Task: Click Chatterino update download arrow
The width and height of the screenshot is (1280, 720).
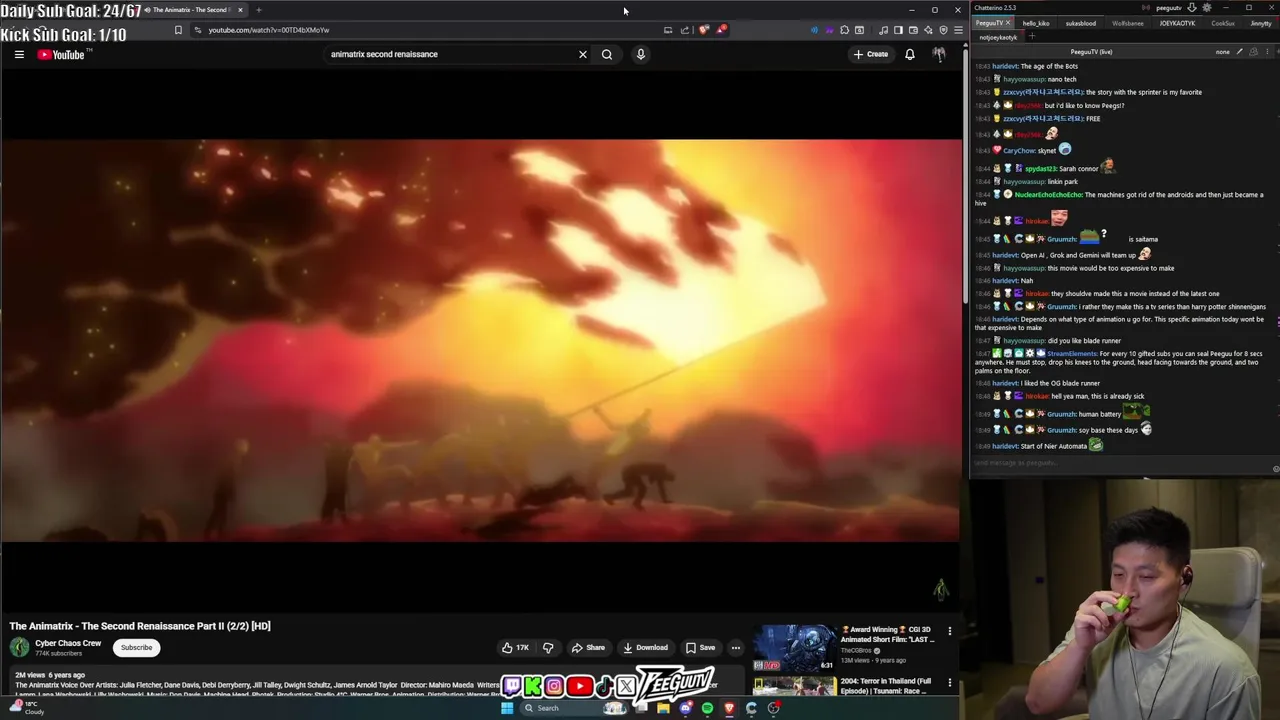Action: (1192, 8)
